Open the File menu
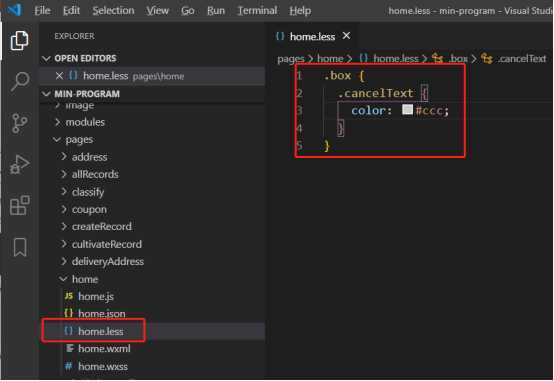This screenshot has width=554, height=381. (42, 11)
